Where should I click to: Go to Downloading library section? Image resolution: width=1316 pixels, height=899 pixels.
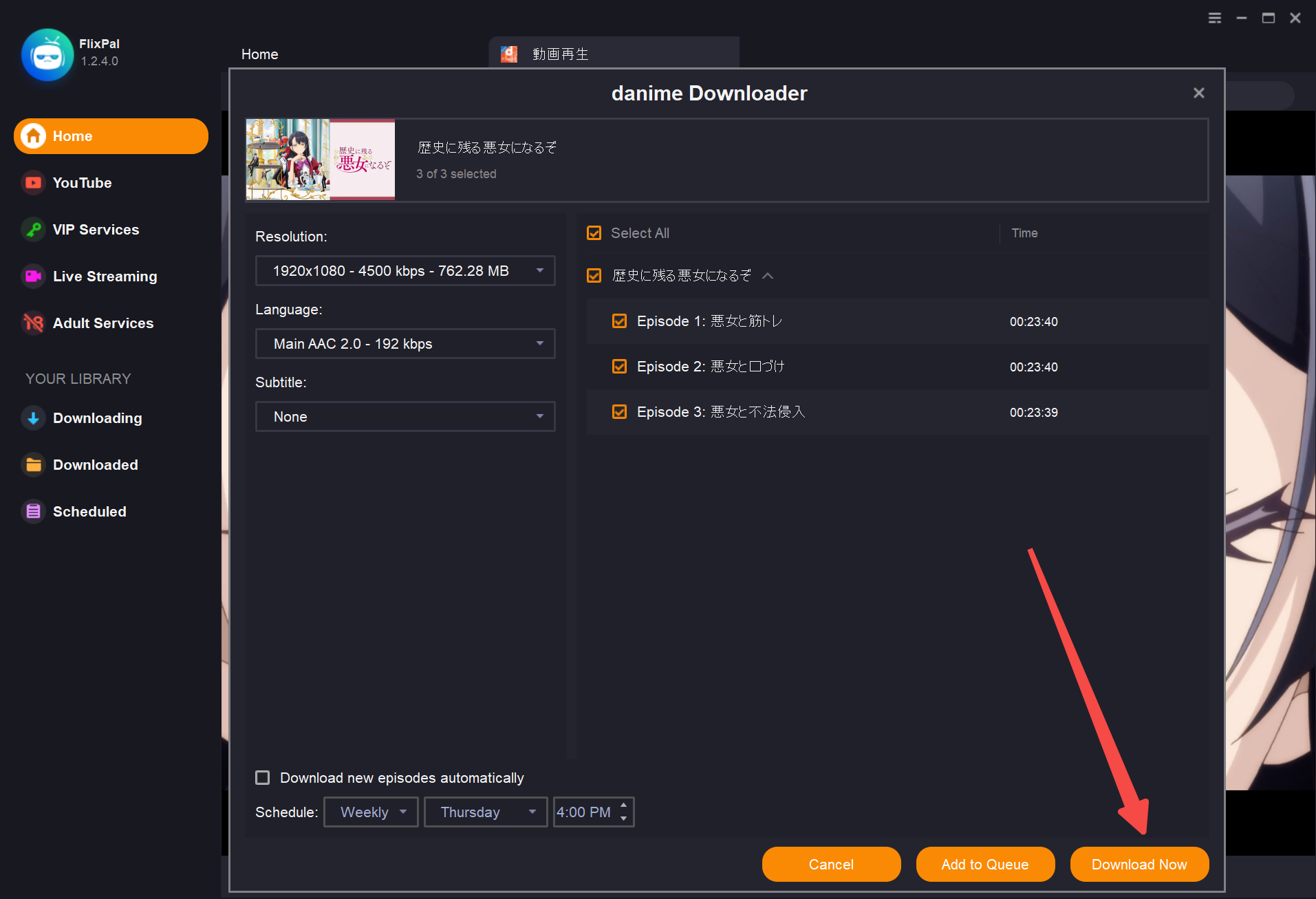[97, 418]
